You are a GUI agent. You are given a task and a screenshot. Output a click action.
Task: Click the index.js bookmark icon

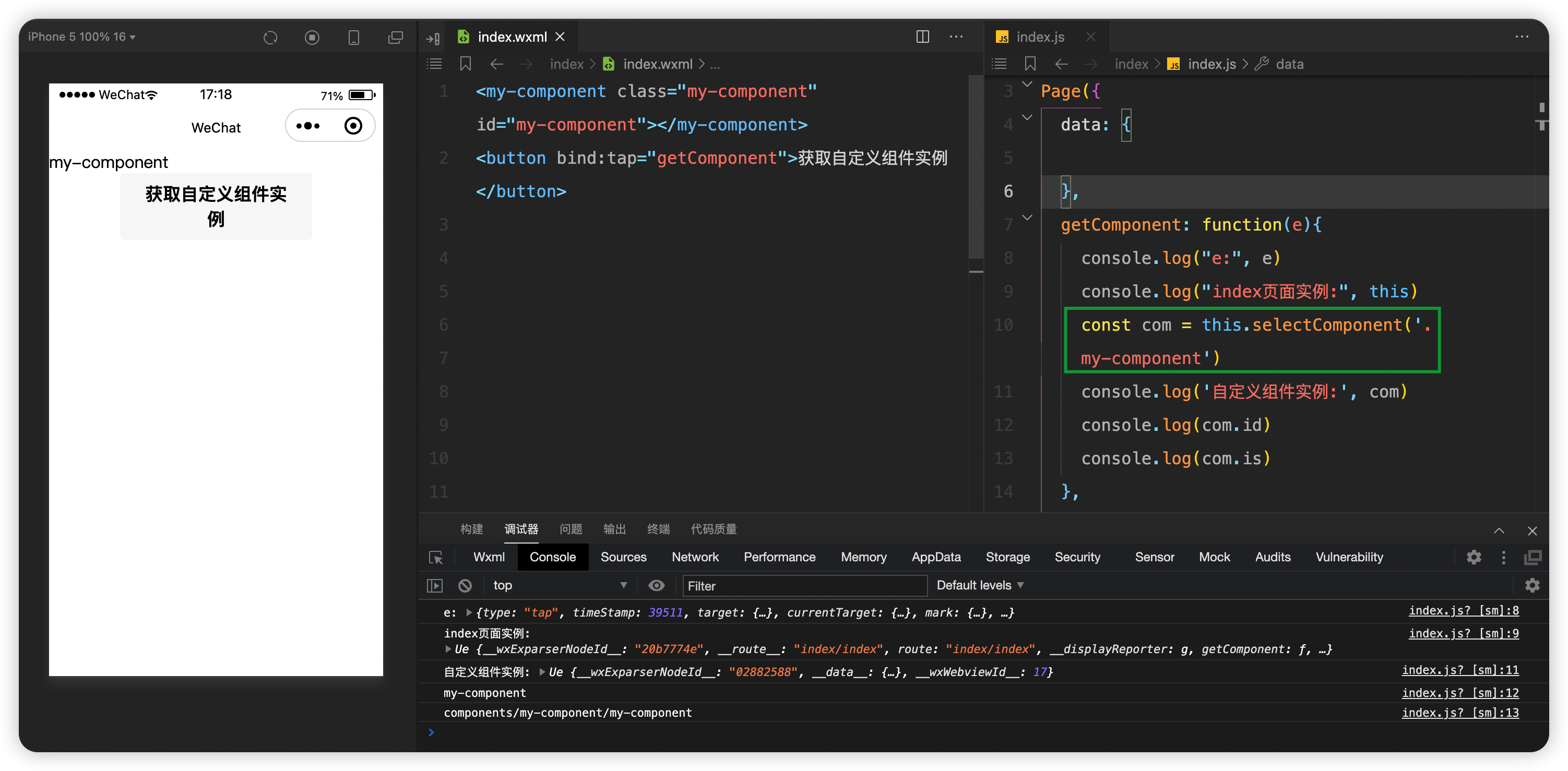1030,64
